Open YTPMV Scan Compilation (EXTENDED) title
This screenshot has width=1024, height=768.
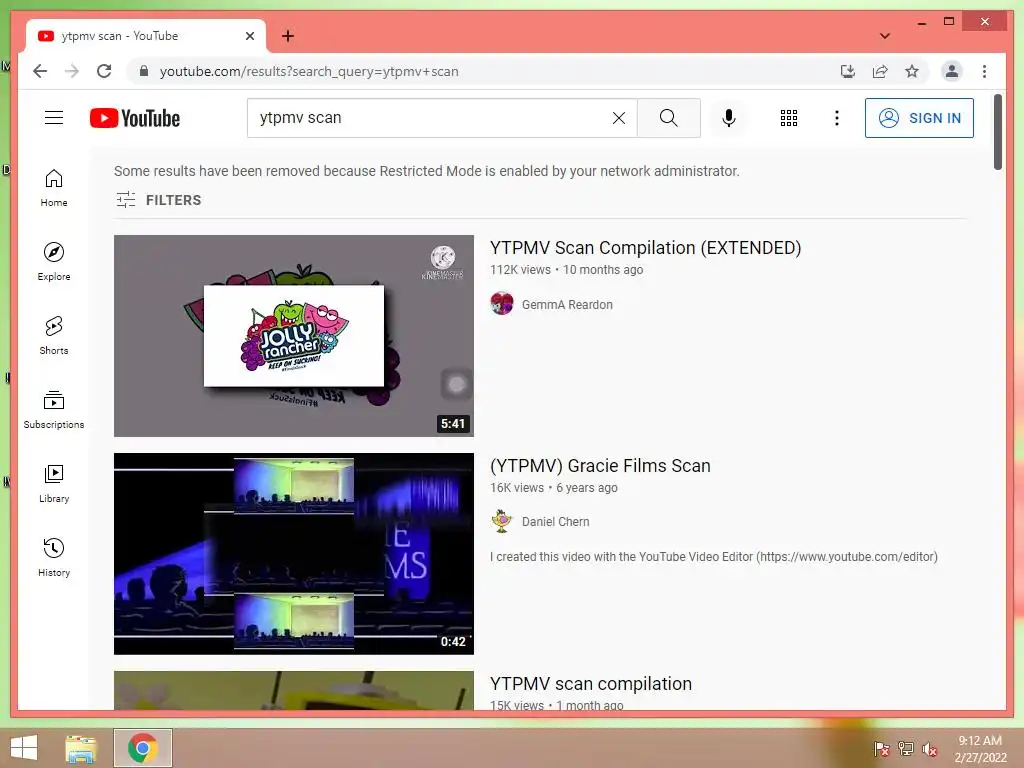pos(645,248)
